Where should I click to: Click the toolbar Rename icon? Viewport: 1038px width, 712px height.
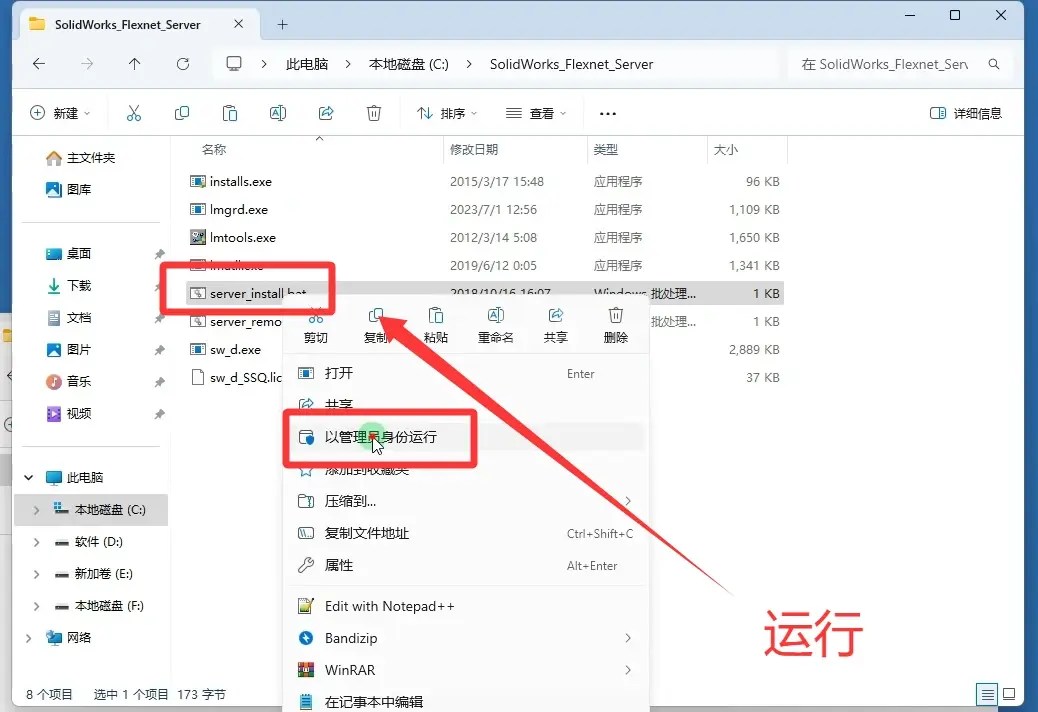point(278,113)
